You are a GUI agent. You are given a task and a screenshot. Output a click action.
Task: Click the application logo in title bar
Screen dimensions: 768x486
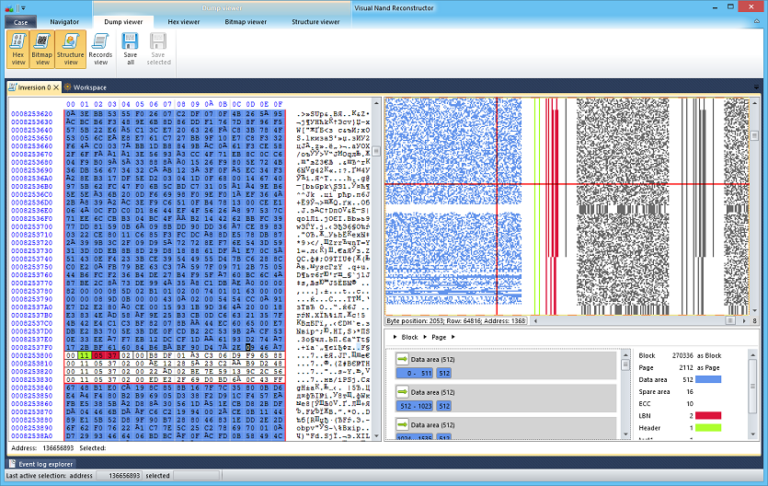9,8
